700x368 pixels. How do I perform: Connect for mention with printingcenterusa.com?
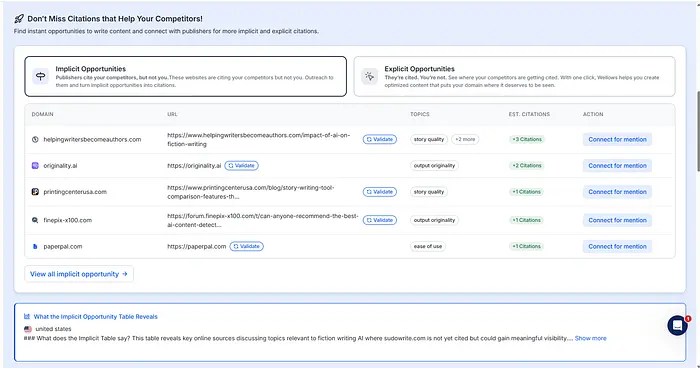coord(617,192)
